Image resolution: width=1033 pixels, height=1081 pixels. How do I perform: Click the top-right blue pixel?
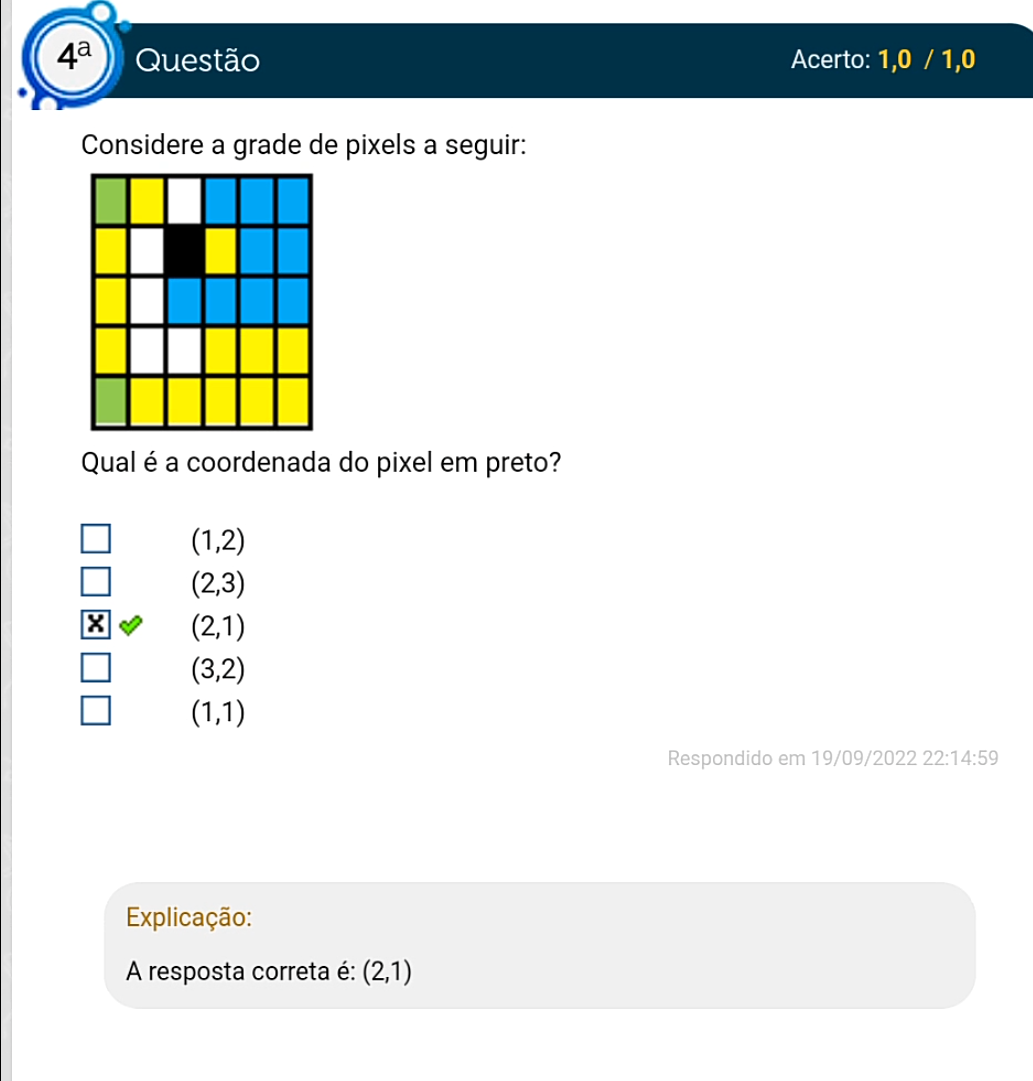click(x=293, y=201)
